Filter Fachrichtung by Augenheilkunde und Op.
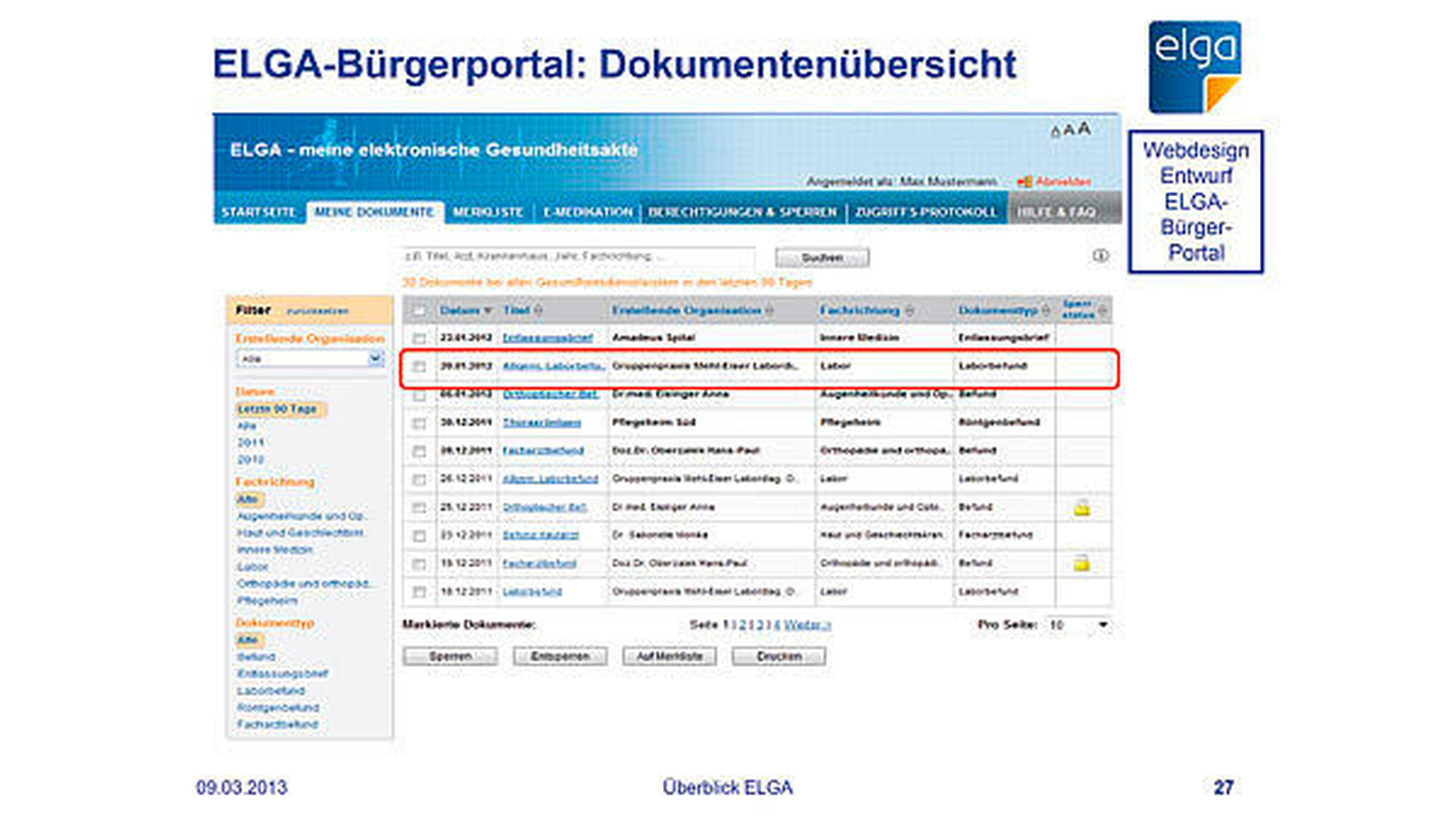1456x820 pixels. point(301,517)
